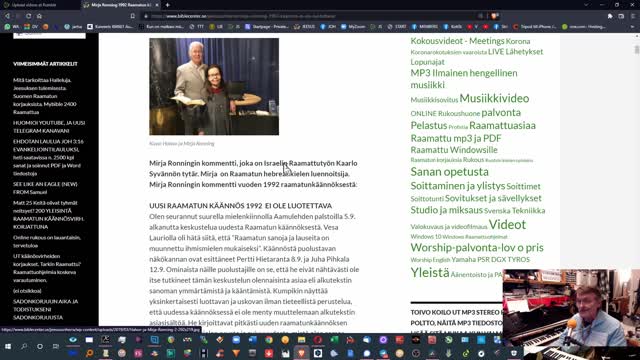Open HUOMIO! YOUTUBE JA UUSI TELEGRAM KANAVANI link

pos(49,127)
